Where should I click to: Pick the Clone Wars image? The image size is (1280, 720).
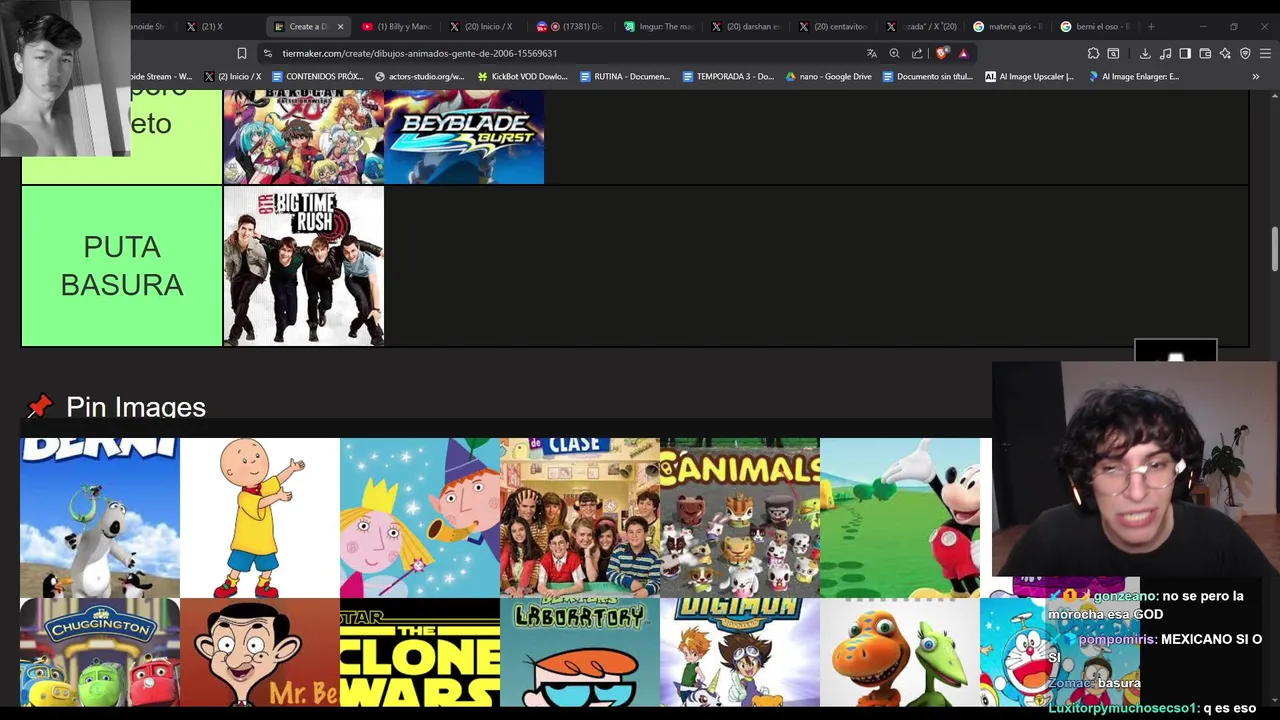coord(420,652)
